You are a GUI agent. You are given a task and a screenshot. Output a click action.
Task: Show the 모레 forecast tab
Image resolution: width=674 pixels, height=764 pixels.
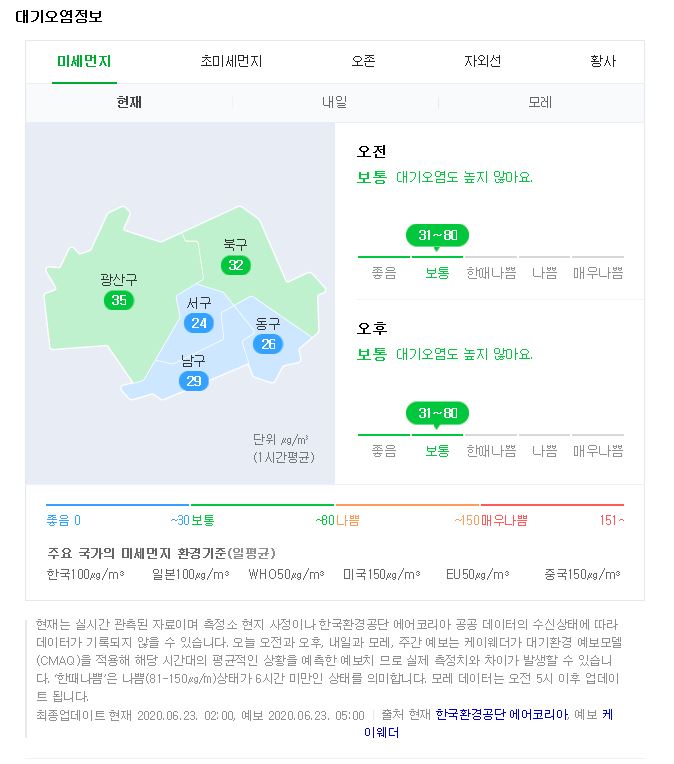pyautogui.click(x=540, y=102)
